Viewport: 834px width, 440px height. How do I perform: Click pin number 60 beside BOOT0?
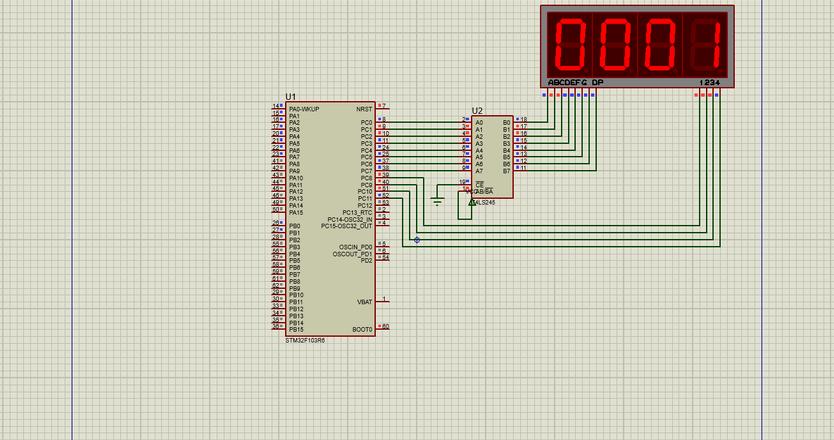pos(386,327)
